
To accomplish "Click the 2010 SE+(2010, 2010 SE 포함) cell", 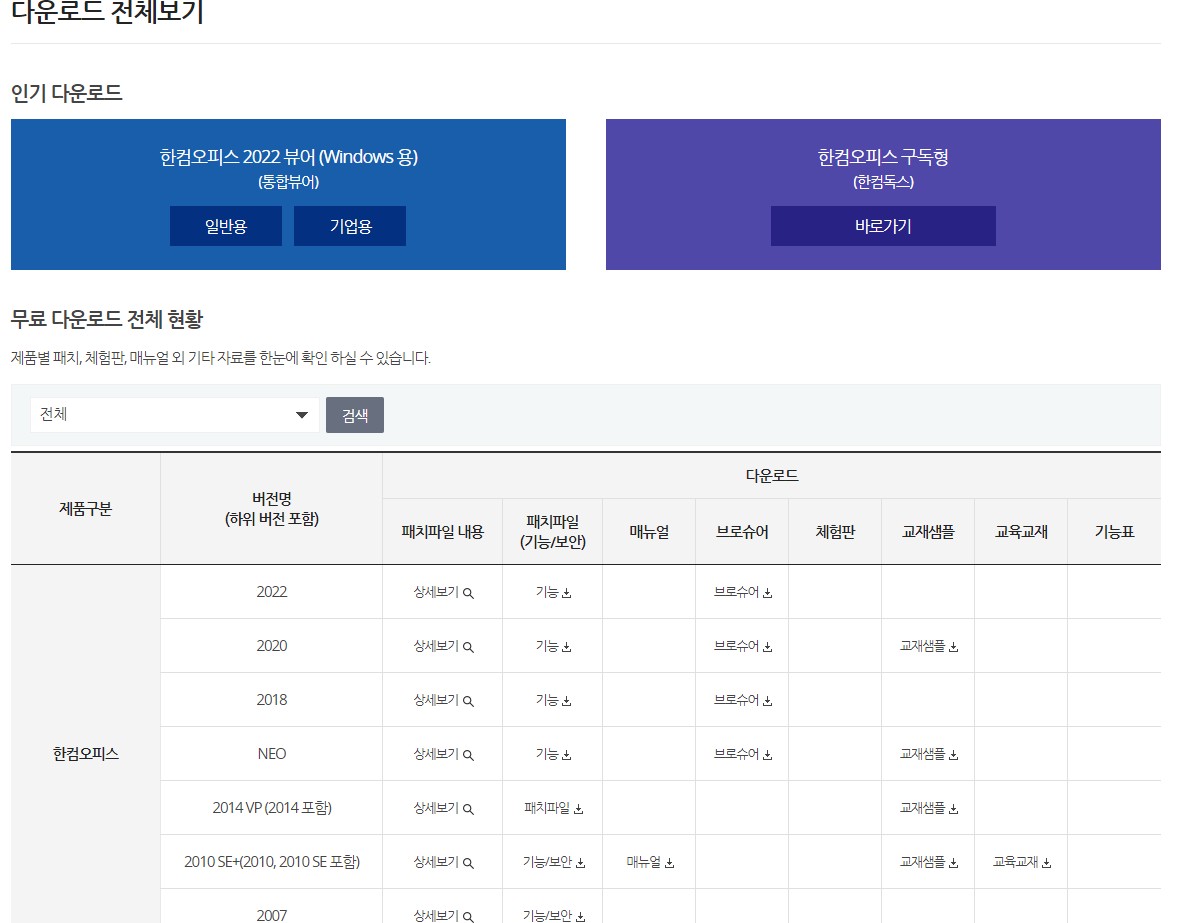I will tap(272, 862).
